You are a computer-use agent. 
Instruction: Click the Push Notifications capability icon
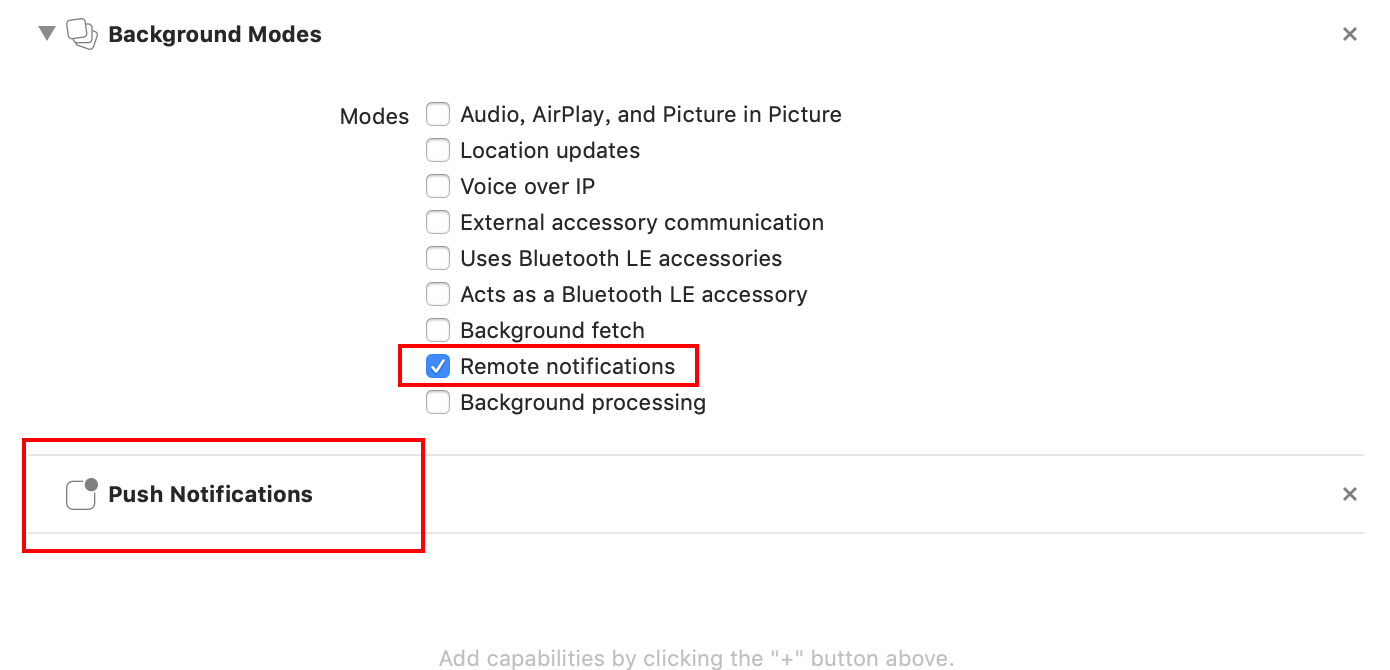point(82,494)
